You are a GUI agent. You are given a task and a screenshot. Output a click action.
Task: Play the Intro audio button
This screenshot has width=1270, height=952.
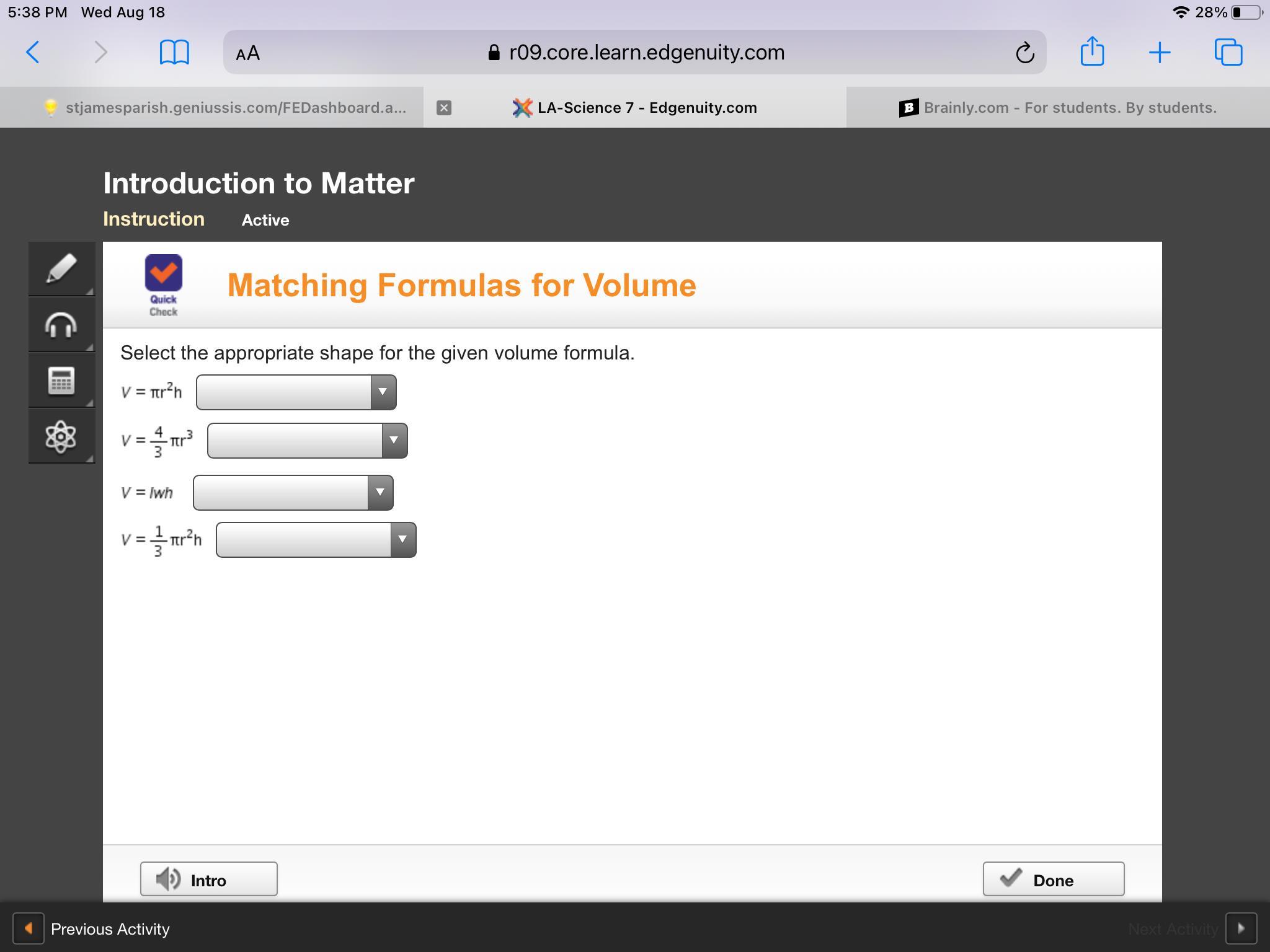point(208,879)
